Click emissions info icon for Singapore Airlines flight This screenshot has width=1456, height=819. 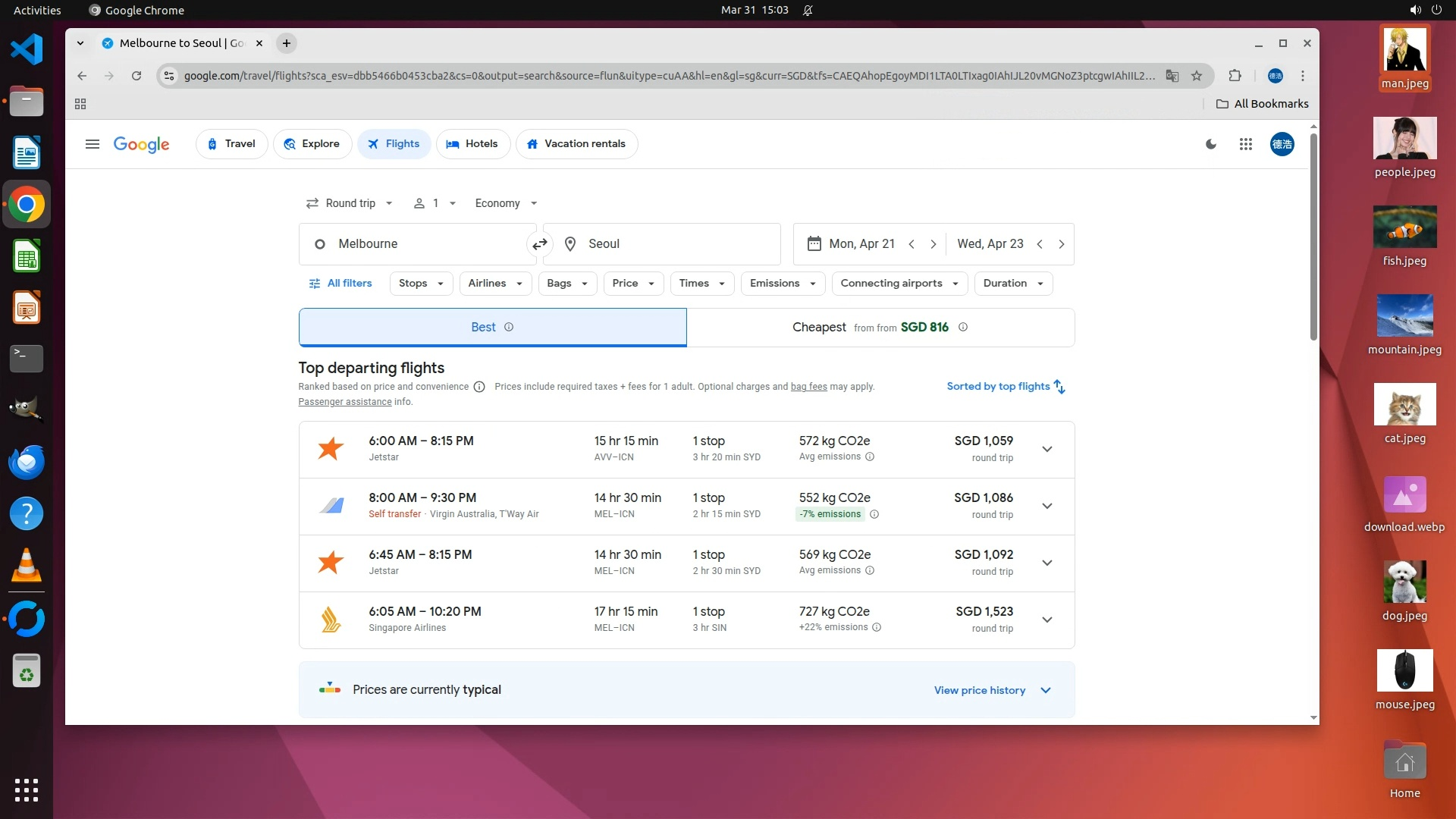coord(877,627)
